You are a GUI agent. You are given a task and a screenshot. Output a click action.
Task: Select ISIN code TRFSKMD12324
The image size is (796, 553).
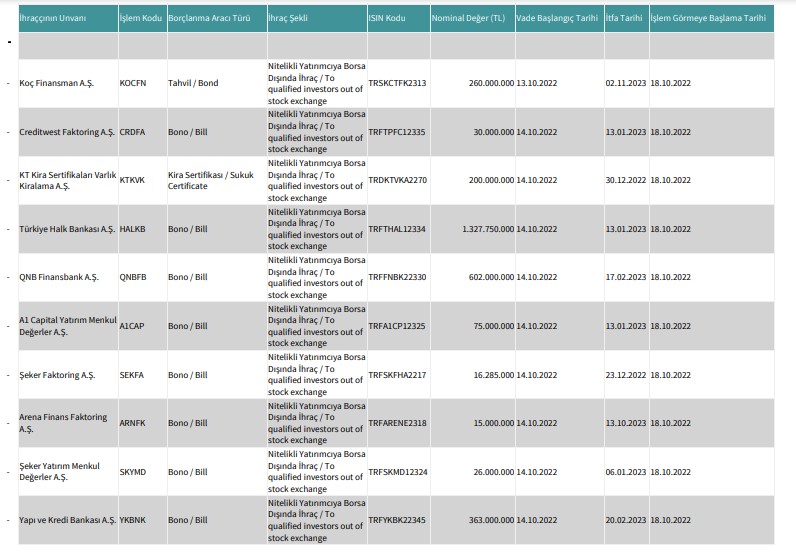(x=398, y=472)
